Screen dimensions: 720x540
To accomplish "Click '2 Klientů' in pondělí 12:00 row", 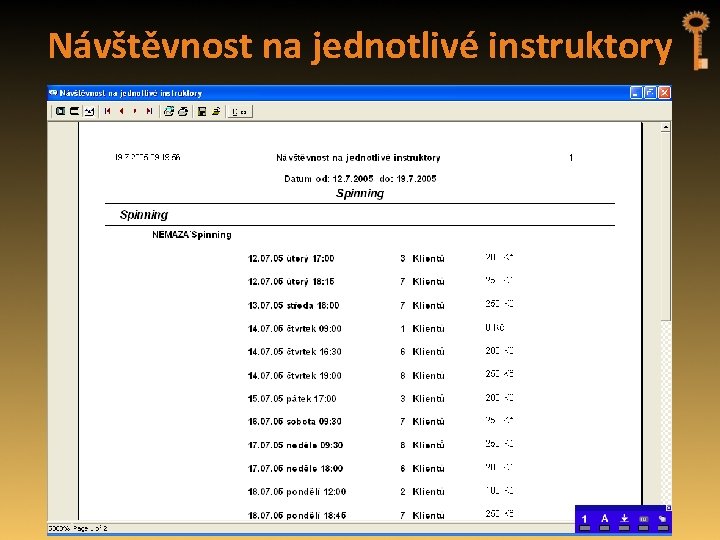I will 422,492.
